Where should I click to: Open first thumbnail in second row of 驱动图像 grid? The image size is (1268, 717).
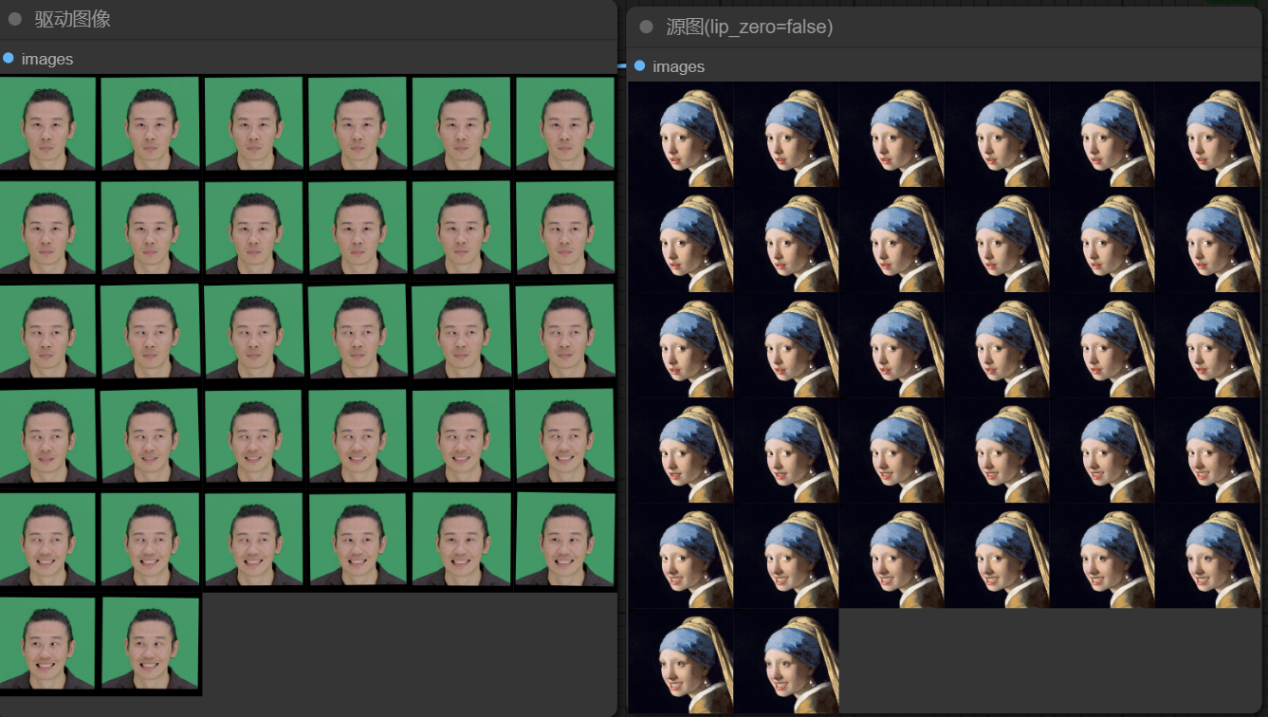(48, 227)
